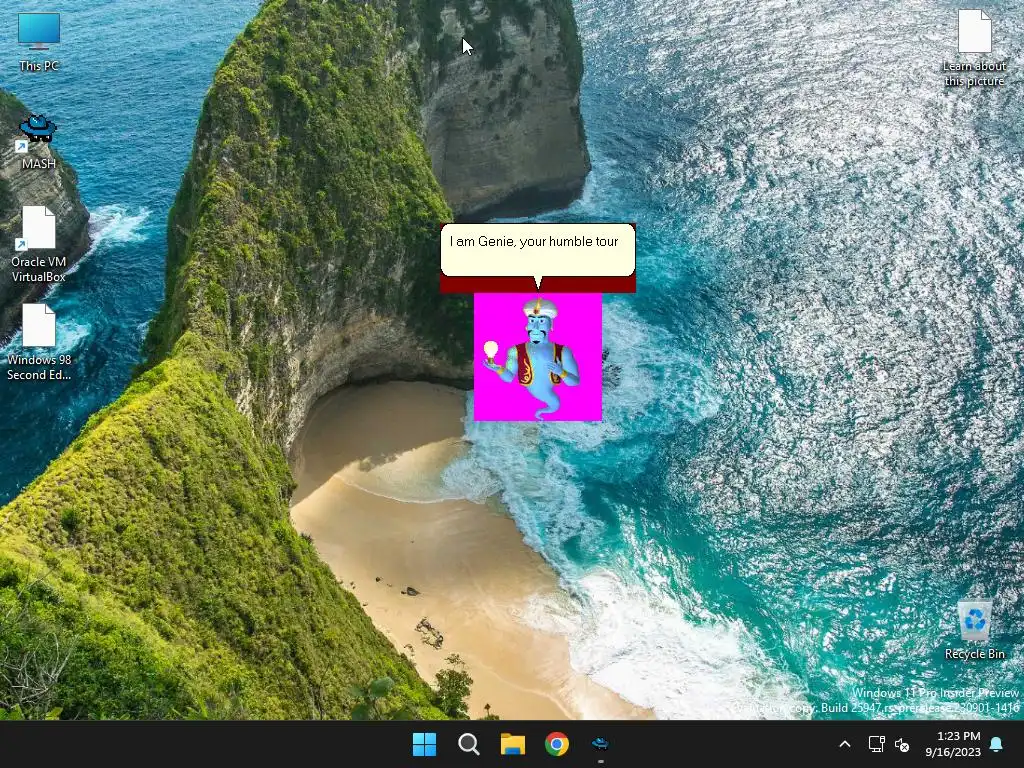Open taskbar Search

click(x=469, y=744)
